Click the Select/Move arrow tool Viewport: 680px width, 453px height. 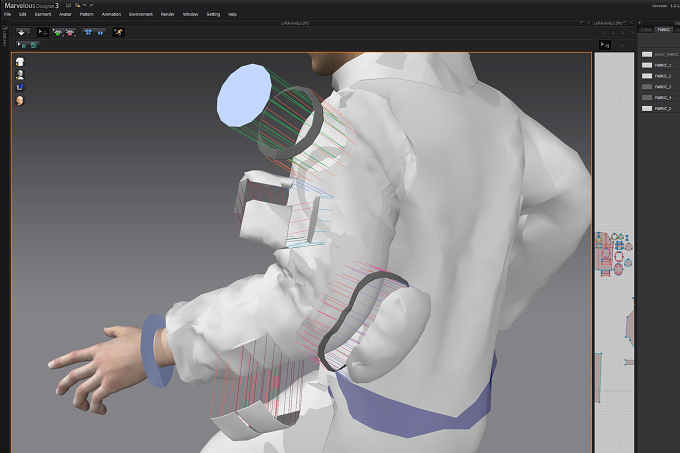tap(42, 32)
